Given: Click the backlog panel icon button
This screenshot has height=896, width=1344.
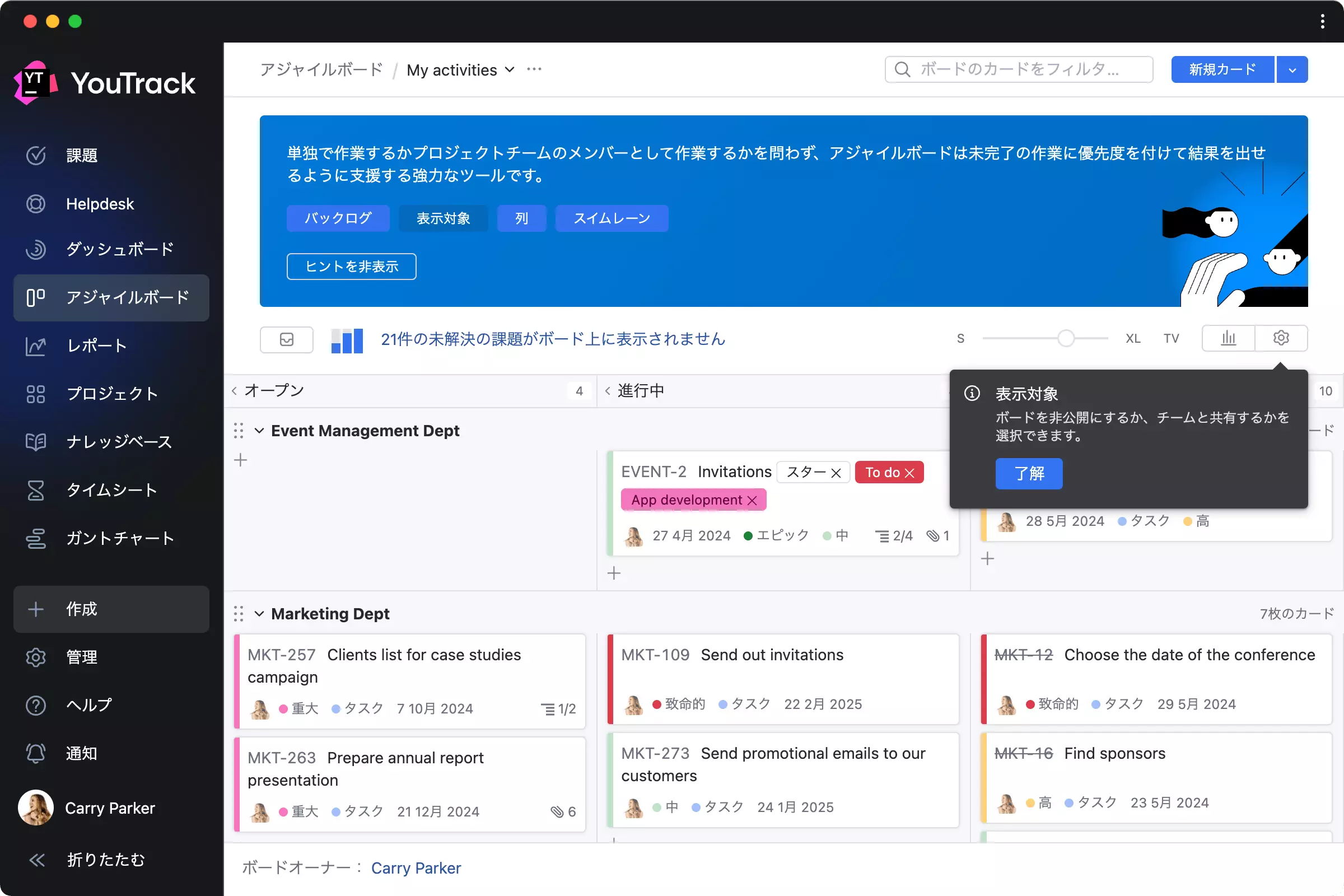Looking at the screenshot, I should (x=286, y=339).
